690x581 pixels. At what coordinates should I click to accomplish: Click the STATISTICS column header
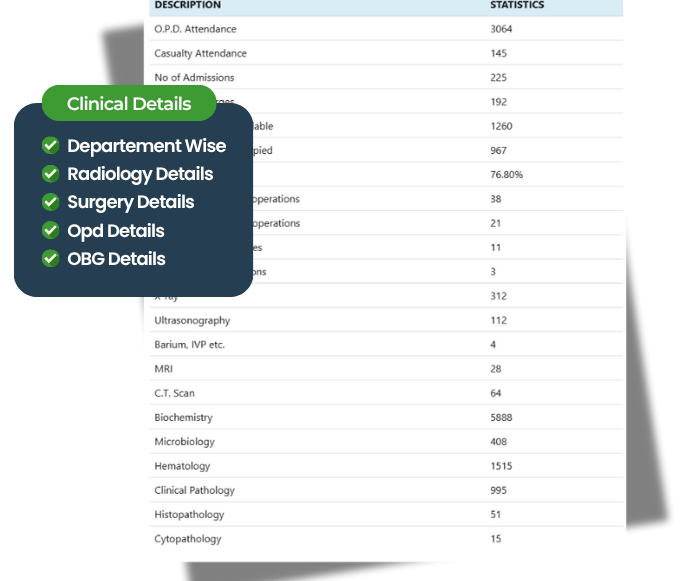[x=517, y=5]
